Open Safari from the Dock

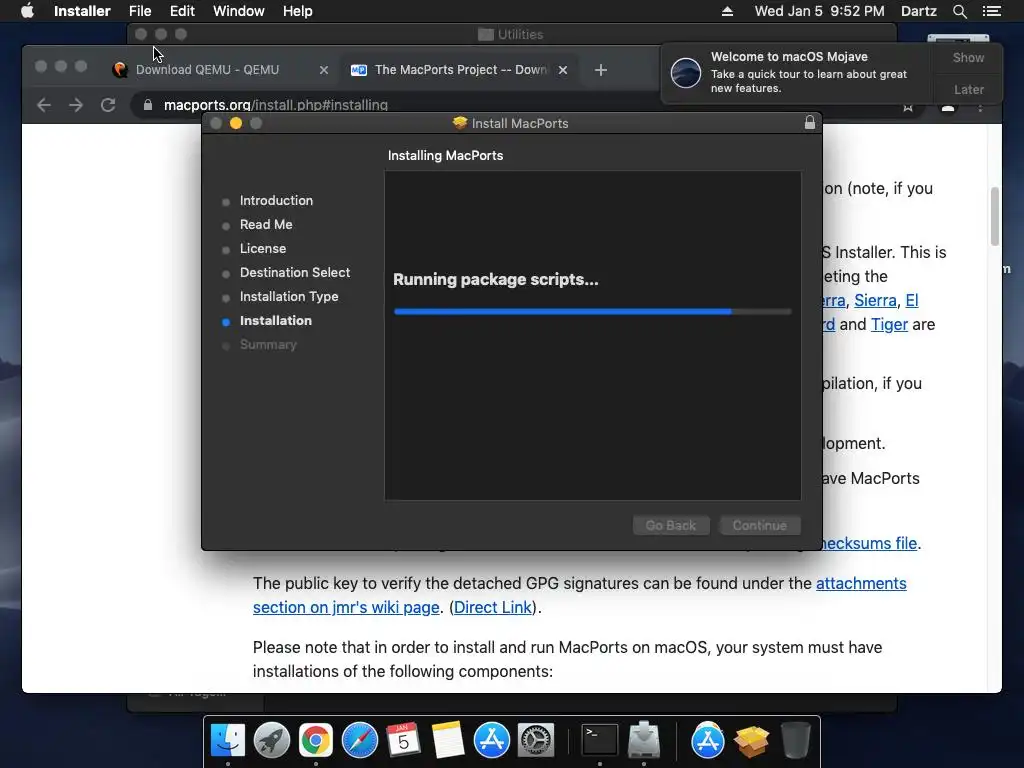pyautogui.click(x=359, y=741)
